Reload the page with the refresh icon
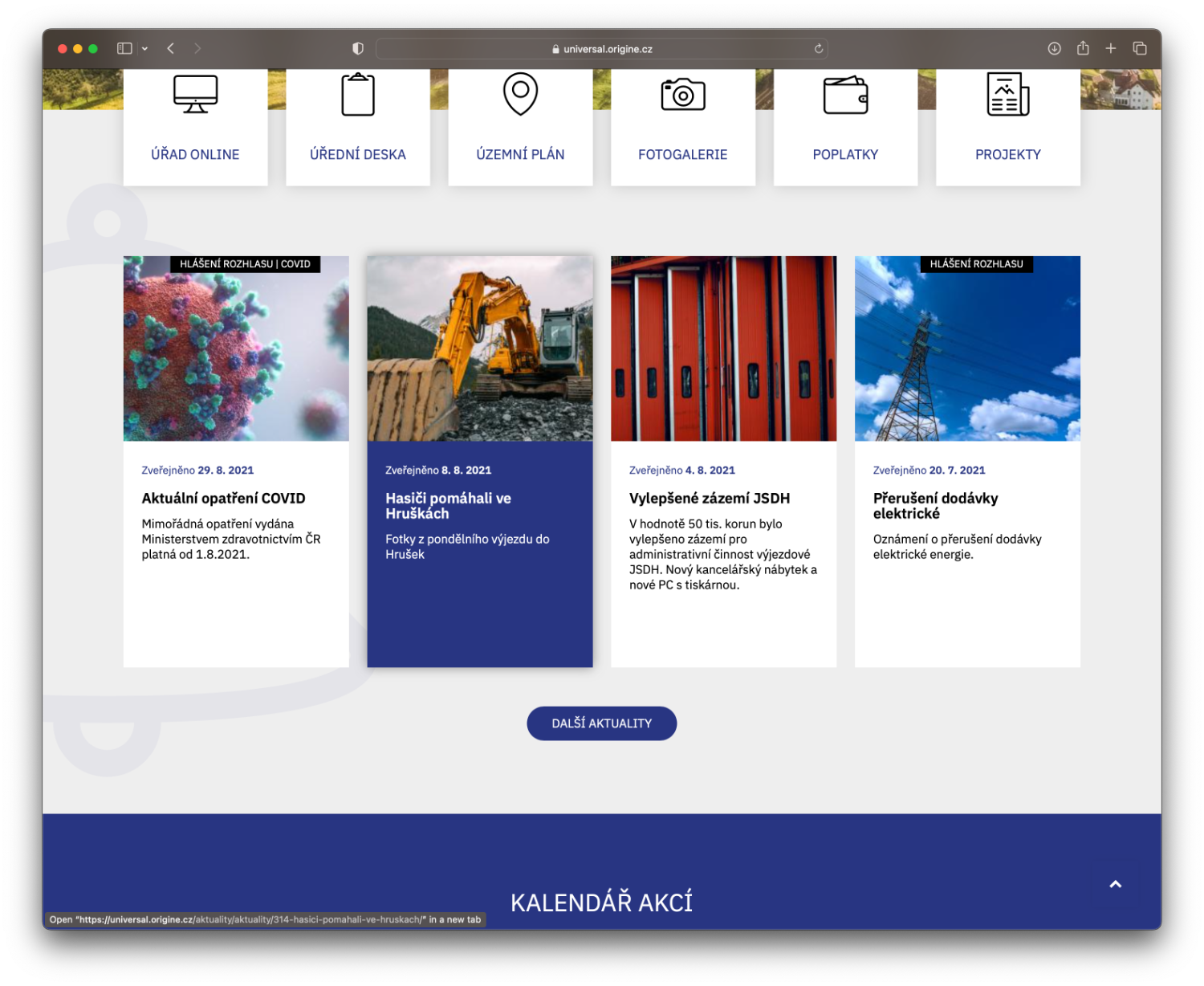Image resolution: width=1204 pixels, height=986 pixels. coord(819,49)
